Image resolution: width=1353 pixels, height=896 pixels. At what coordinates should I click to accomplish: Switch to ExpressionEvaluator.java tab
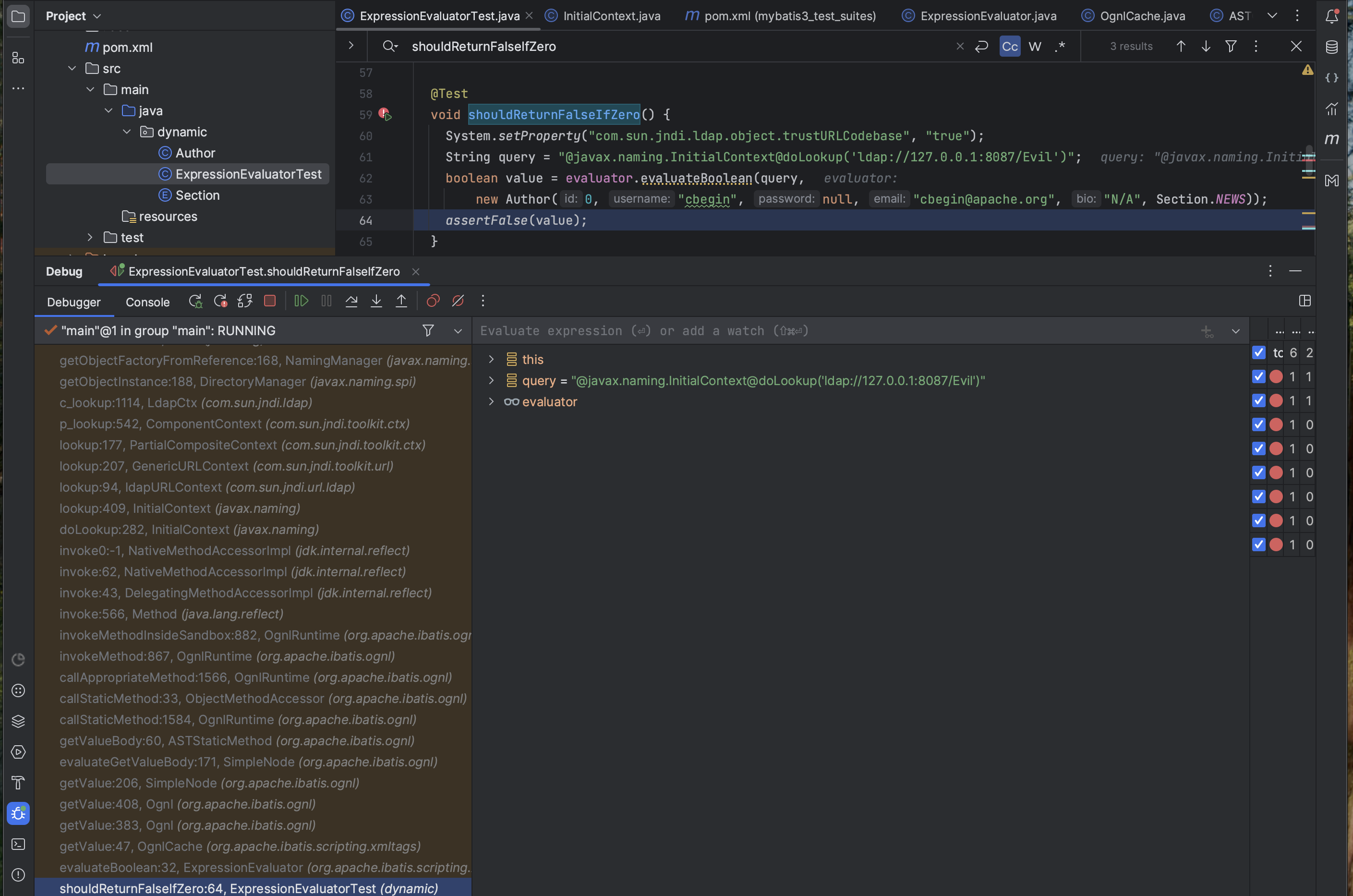click(x=979, y=16)
